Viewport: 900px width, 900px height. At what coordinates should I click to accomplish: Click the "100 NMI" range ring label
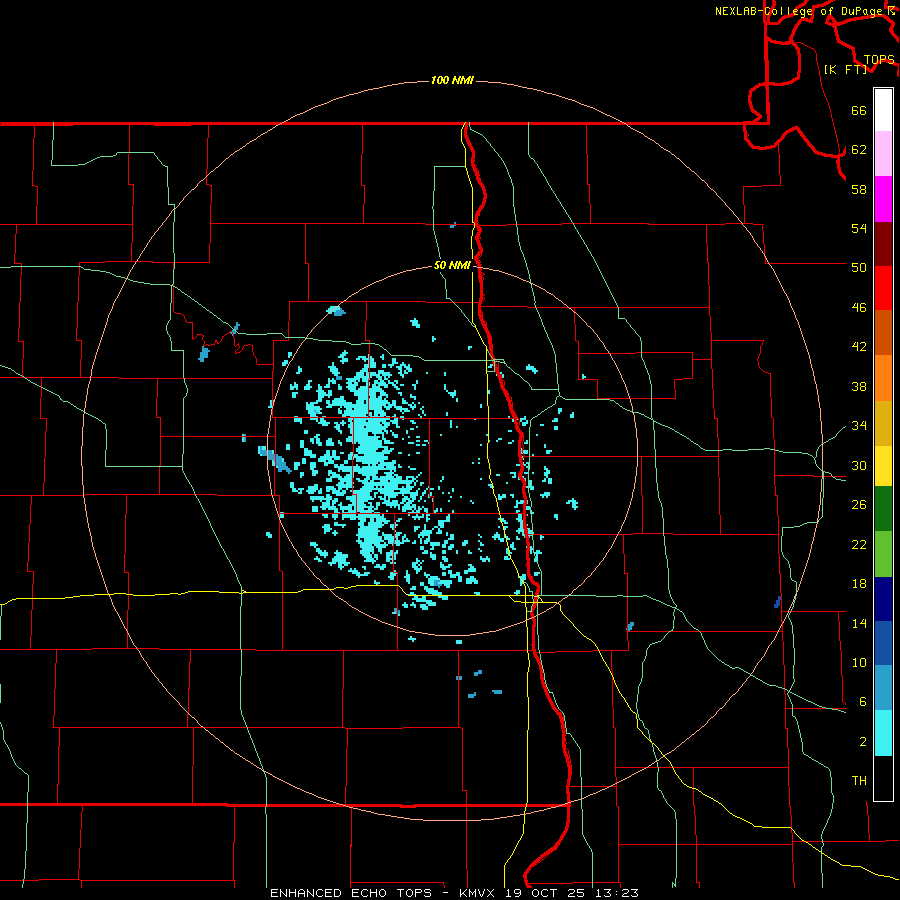click(x=452, y=80)
